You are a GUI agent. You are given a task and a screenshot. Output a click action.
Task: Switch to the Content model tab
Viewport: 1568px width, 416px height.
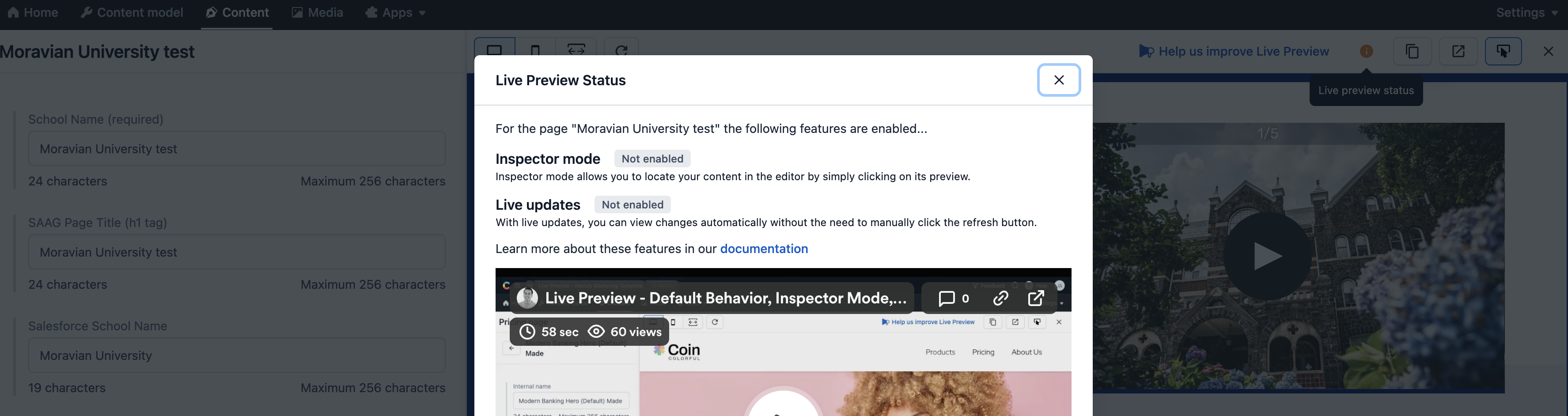pyautogui.click(x=132, y=12)
